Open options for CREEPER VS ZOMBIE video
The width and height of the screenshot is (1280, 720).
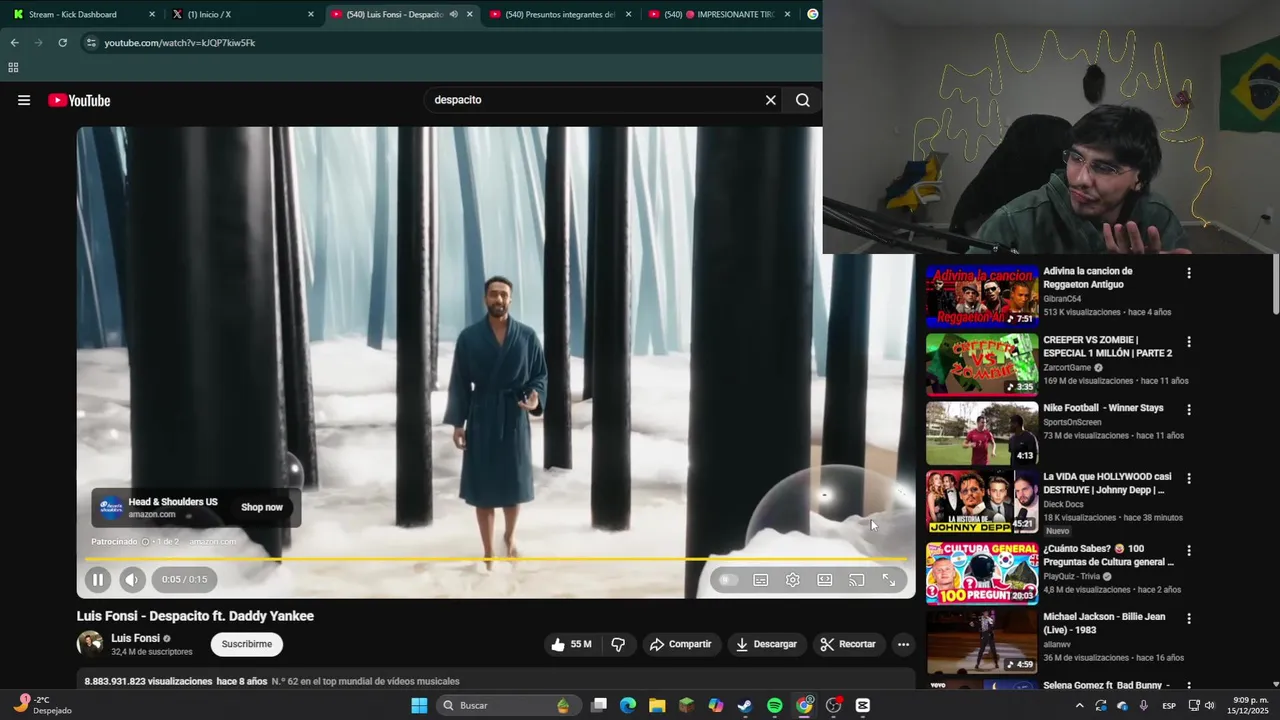[x=1189, y=342]
